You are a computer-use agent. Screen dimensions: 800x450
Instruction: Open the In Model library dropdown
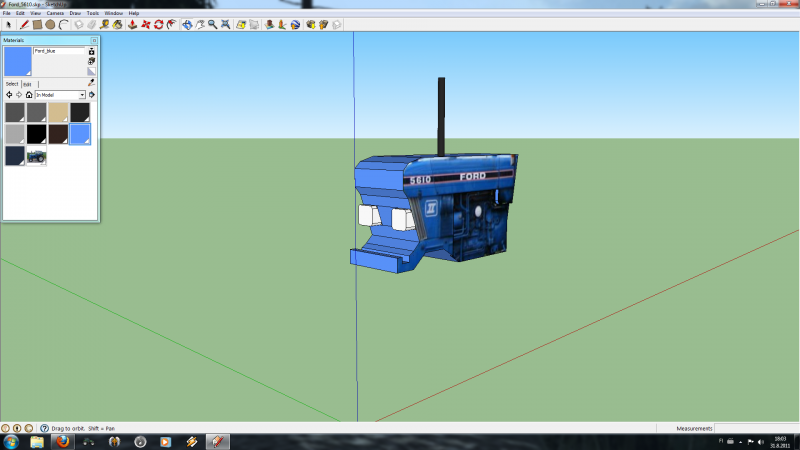click(60, 95)
